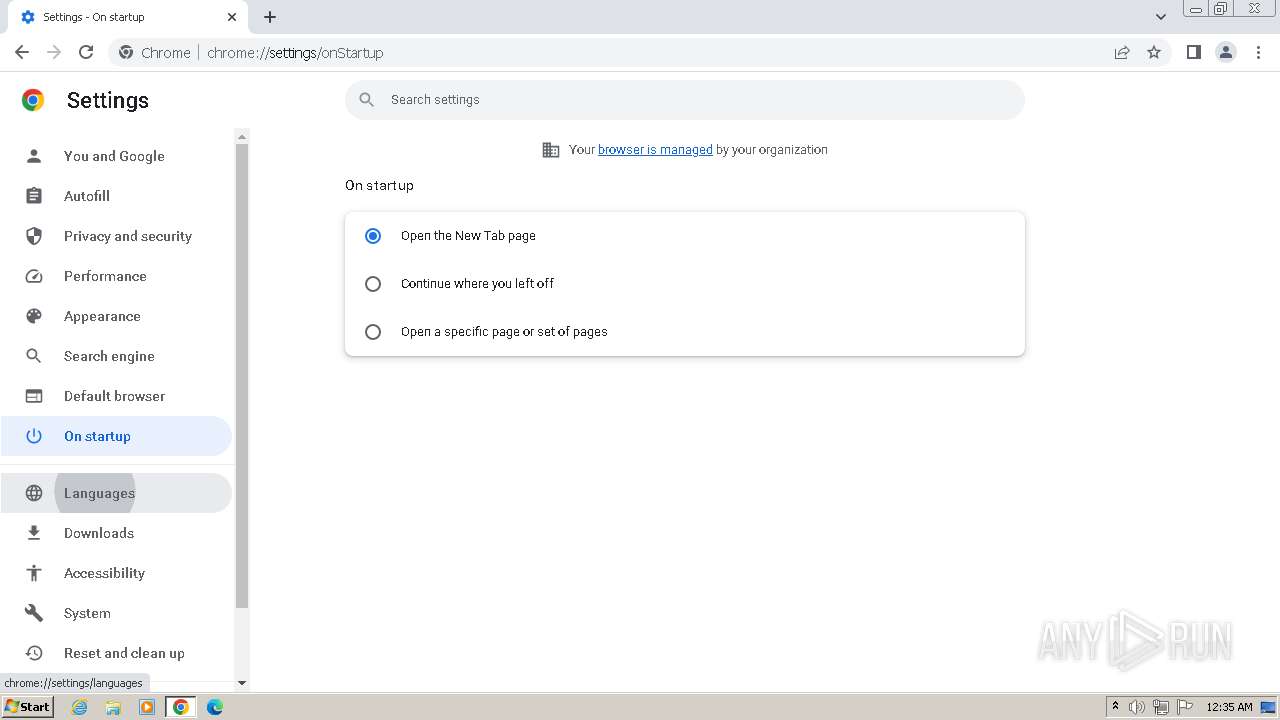
Task: Focus the Search settings field
Action: 685,100
